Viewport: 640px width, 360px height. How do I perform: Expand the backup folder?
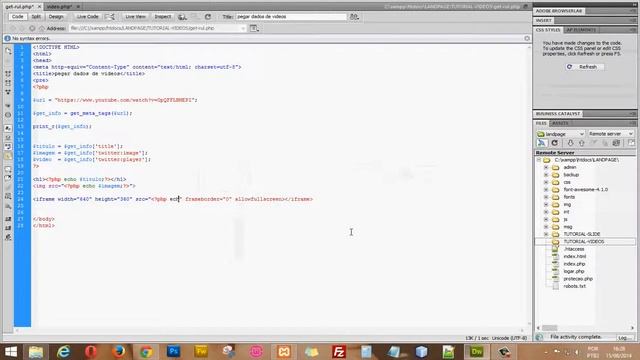[x=546, y=175]
